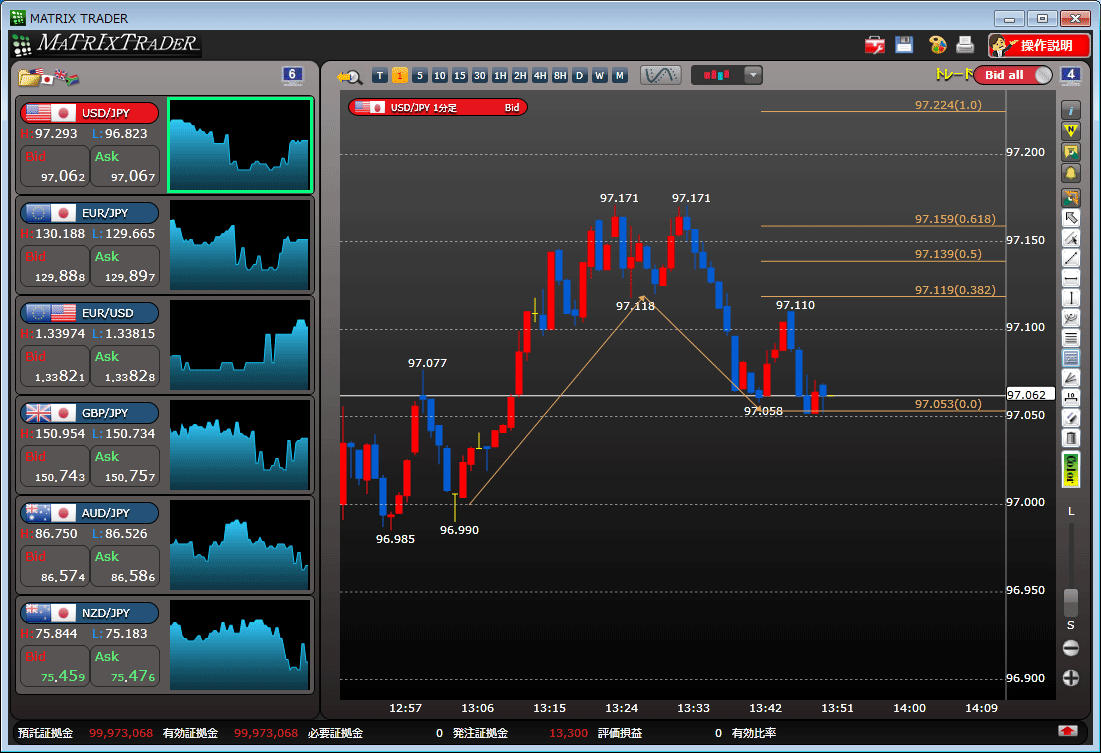Click the pencil edit-object tool icon
This screenshot has height=753, width=1101.
[x=1071, y=238]
